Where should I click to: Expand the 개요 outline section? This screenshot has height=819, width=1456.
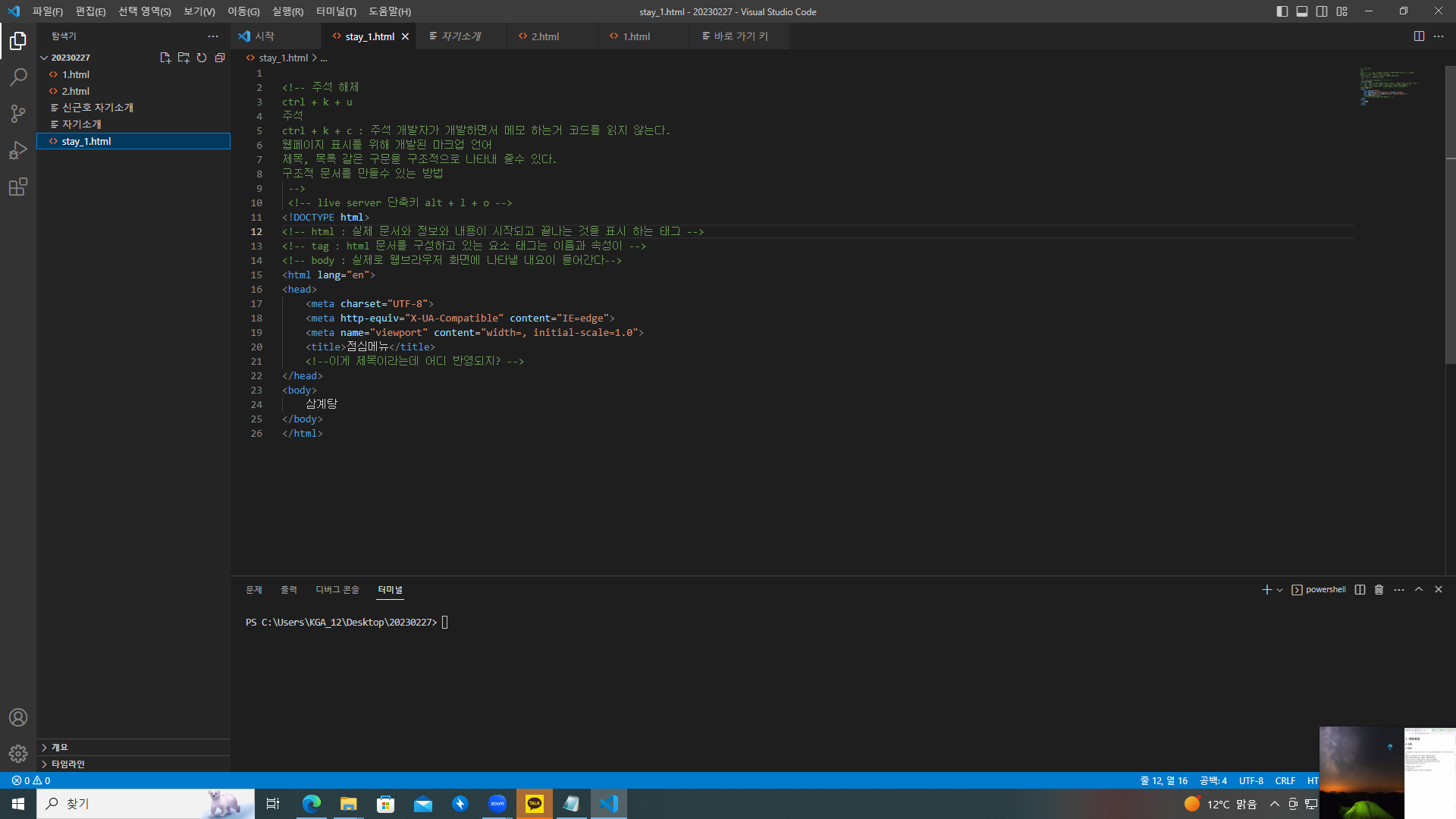[x=59, y=748]
